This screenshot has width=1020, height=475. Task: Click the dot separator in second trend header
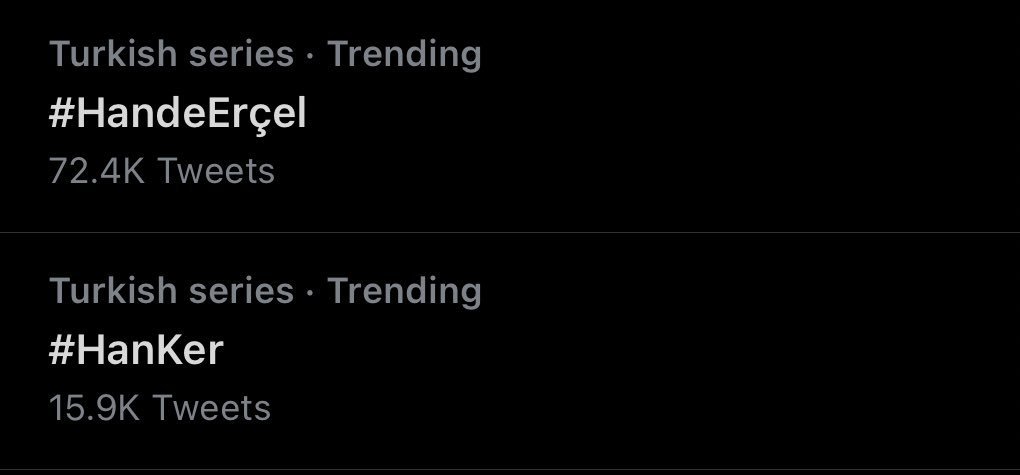coord(310,292)
